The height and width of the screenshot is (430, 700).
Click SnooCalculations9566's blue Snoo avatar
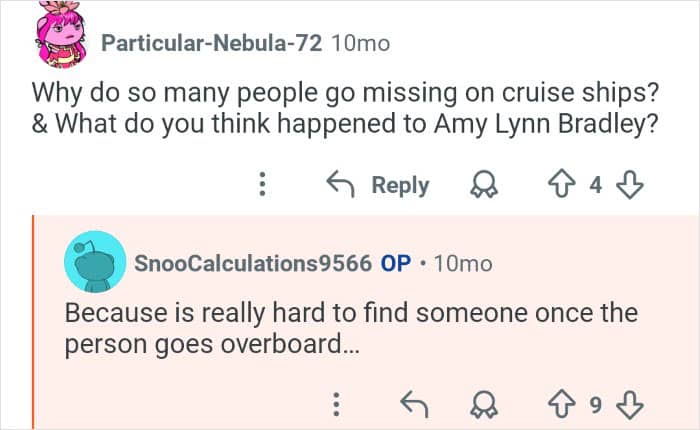[x=94, y=262]
